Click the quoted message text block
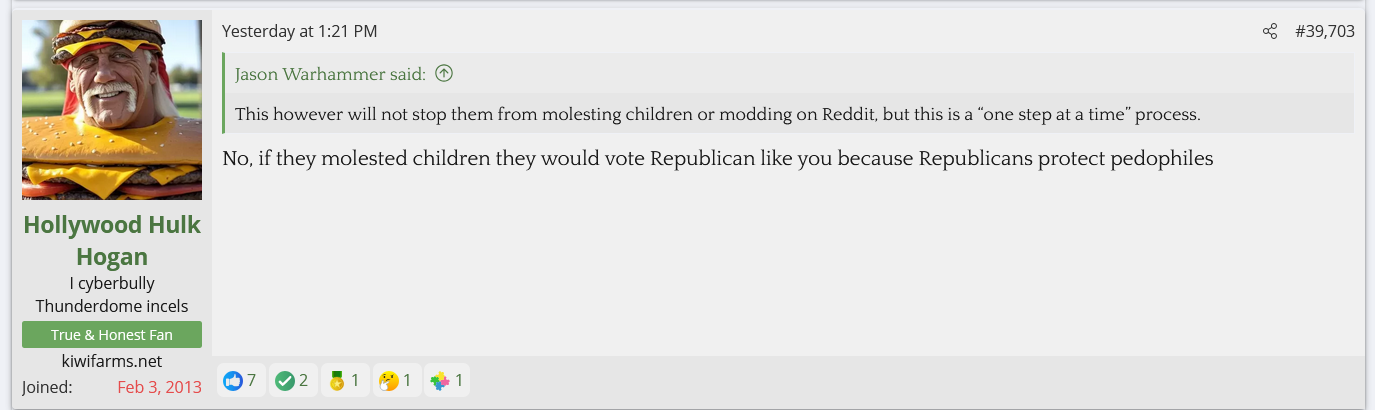The image size is (1375, 410). [717, 114]
